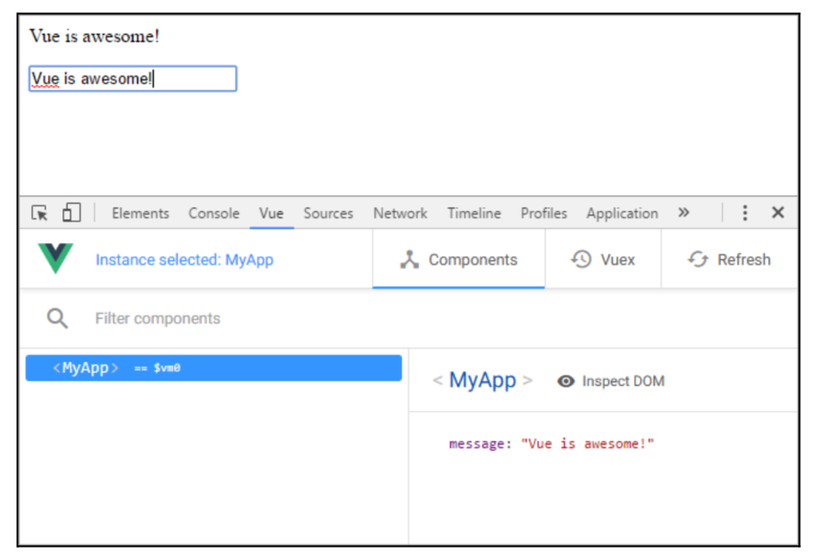Switch to the Vuex panel
Image resolution: width=825 pixels, height=559 pixels.
(603, 260)
